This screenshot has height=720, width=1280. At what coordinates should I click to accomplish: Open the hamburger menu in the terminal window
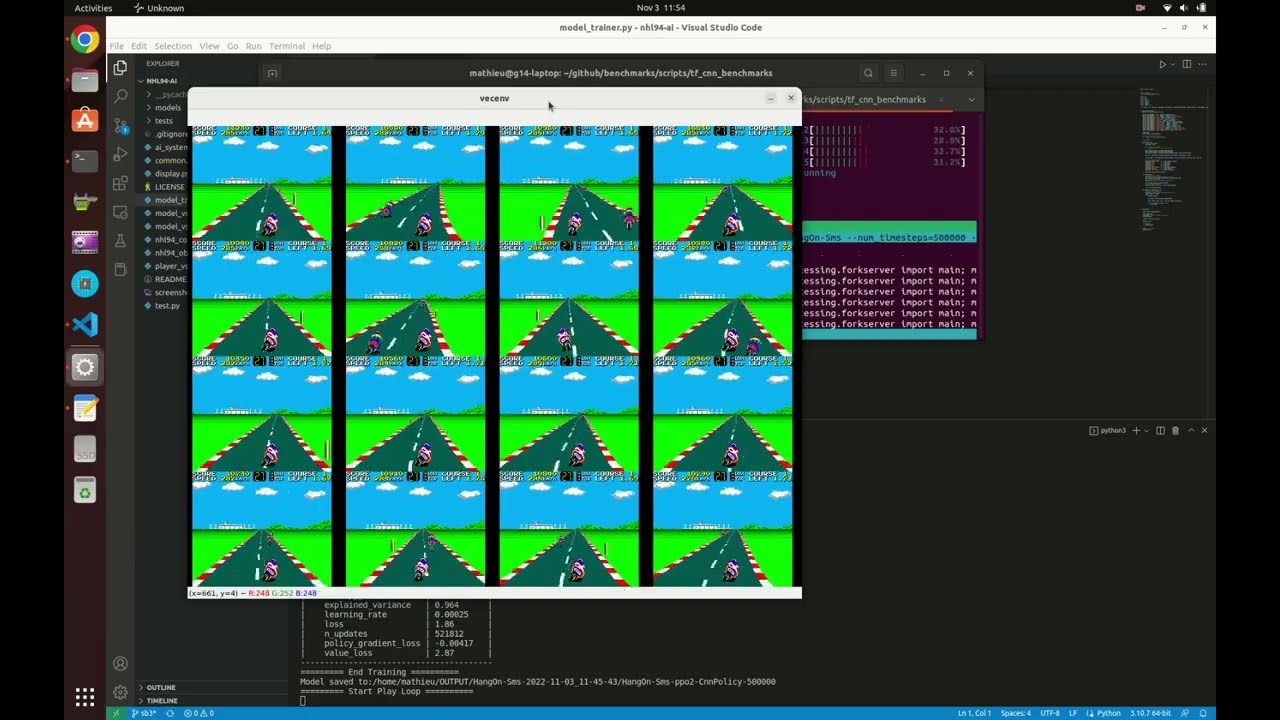(893, 73)
